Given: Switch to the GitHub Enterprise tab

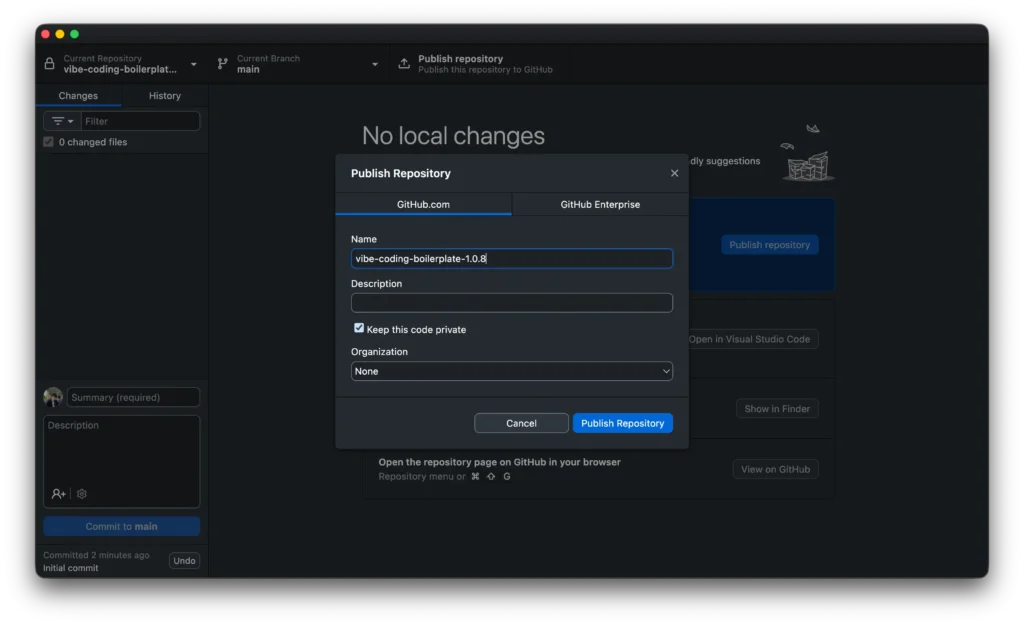Looking at the screenshot, I should coord(600,204).
